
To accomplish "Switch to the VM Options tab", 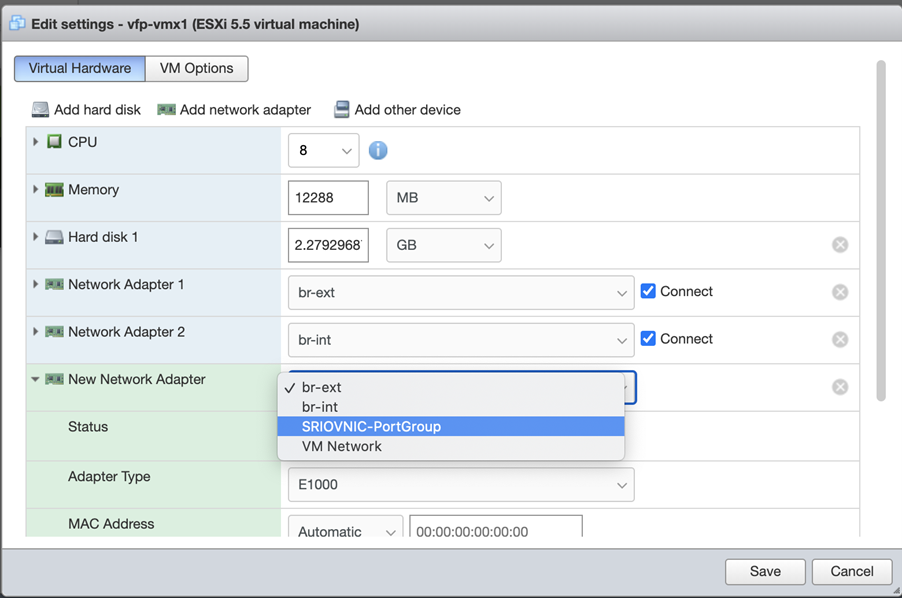I will [196, 68].
